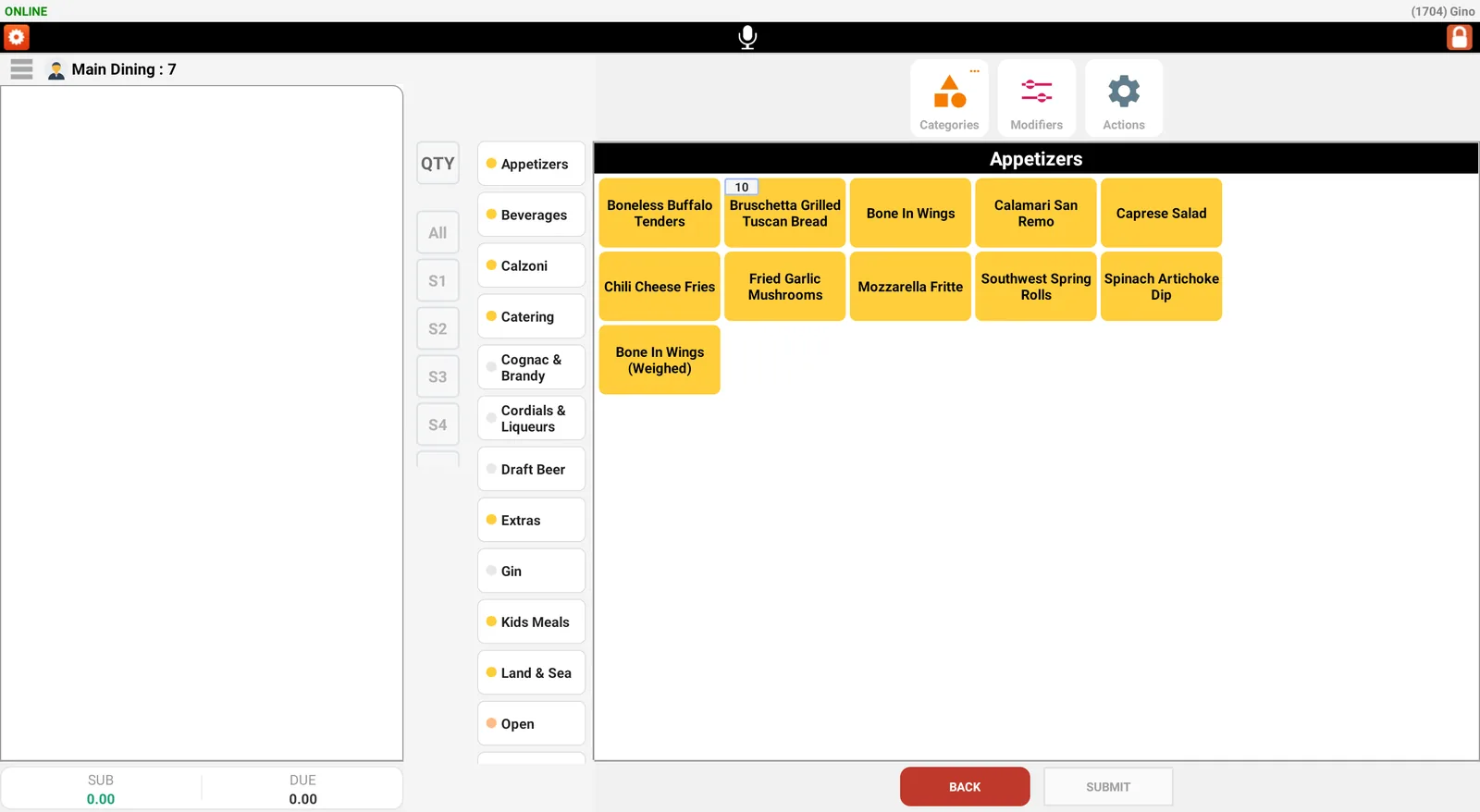Open the Draft Beer category
Image resolution: width=1480 pixels, height=812 pixels.
532,469
